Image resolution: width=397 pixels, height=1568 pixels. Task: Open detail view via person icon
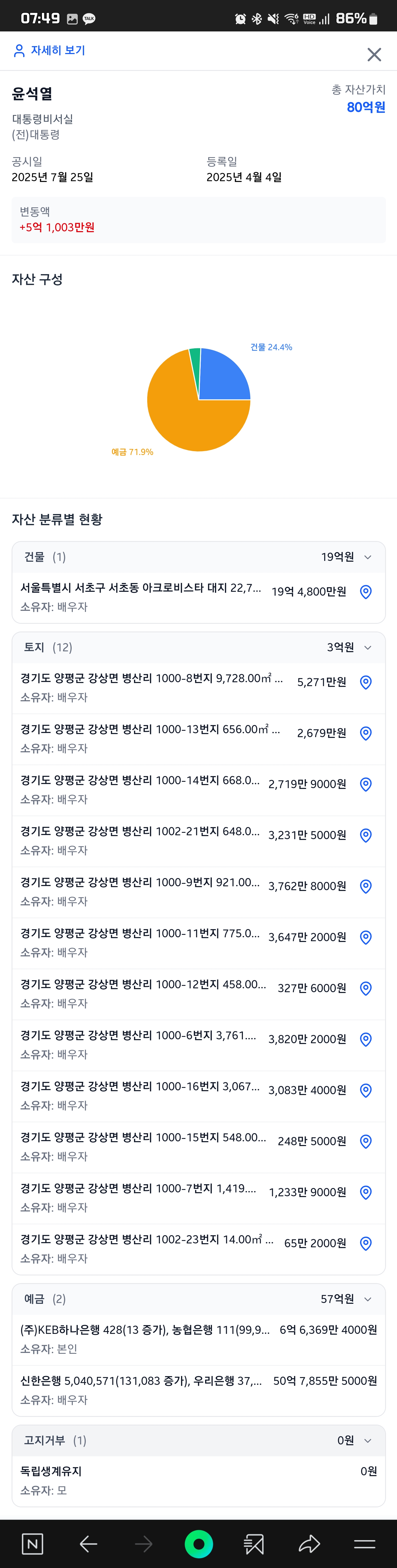pyautogui.click(x=17, y=51)
